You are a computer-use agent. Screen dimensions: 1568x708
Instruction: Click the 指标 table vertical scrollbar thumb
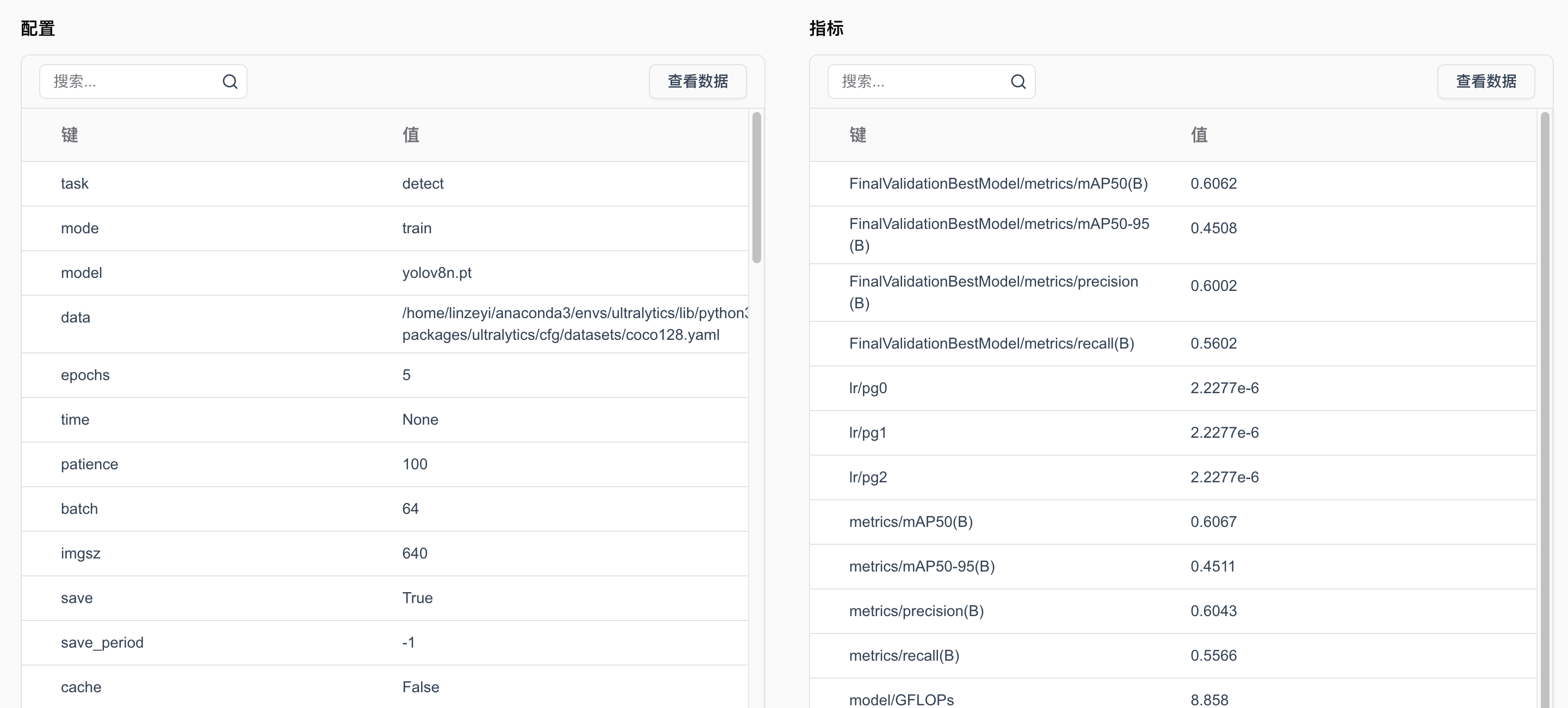click(x=1545, y=410)
